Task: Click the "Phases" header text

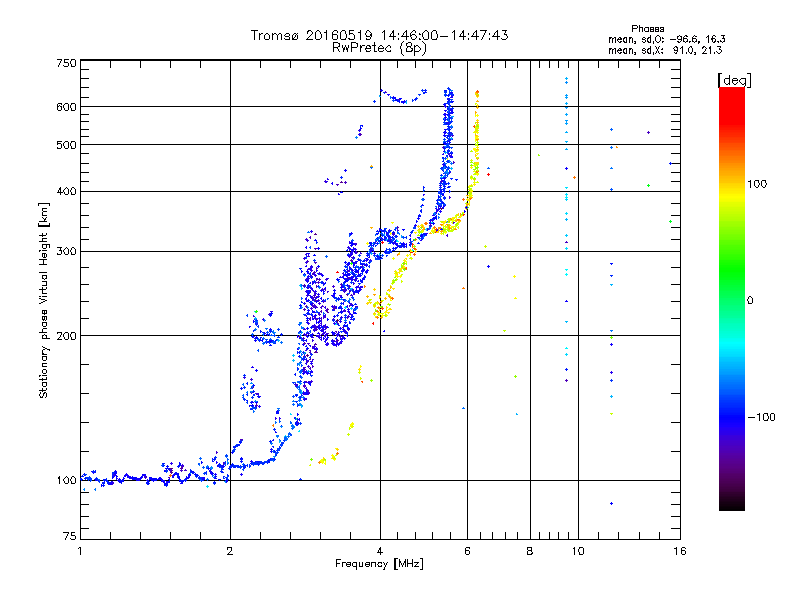Action: click(x=647, y=29)
